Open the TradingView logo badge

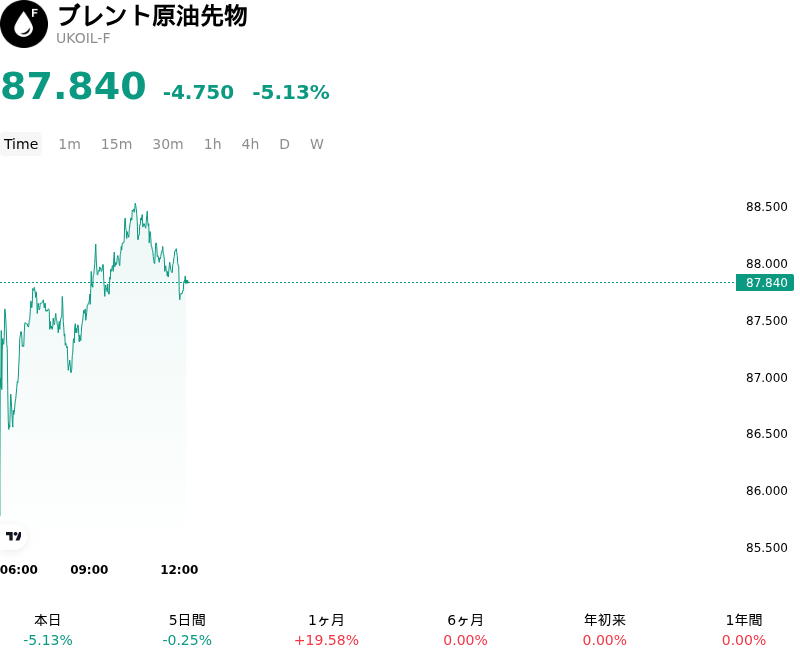click(13, 536)
